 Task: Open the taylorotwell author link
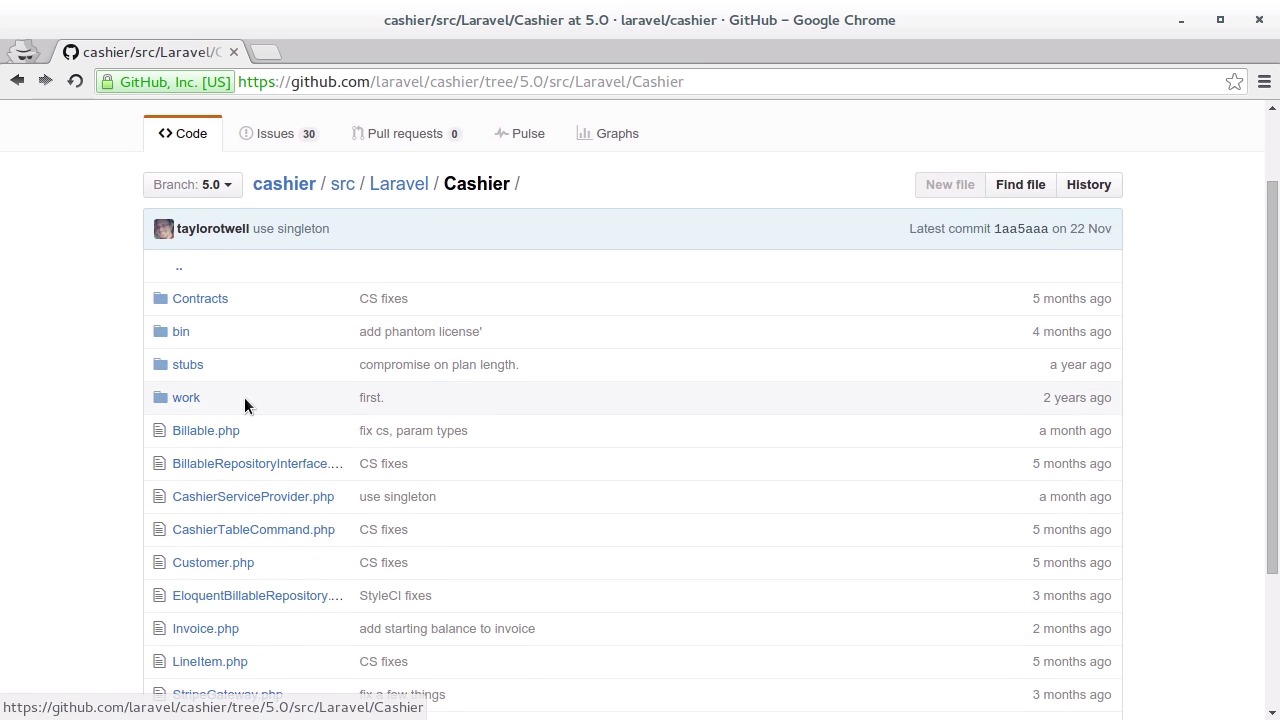click(213, 229)
